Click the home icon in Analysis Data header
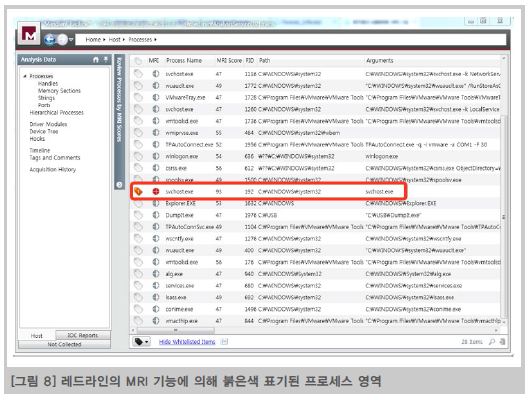The image size is (529, 400). click(x=96, y=60)
